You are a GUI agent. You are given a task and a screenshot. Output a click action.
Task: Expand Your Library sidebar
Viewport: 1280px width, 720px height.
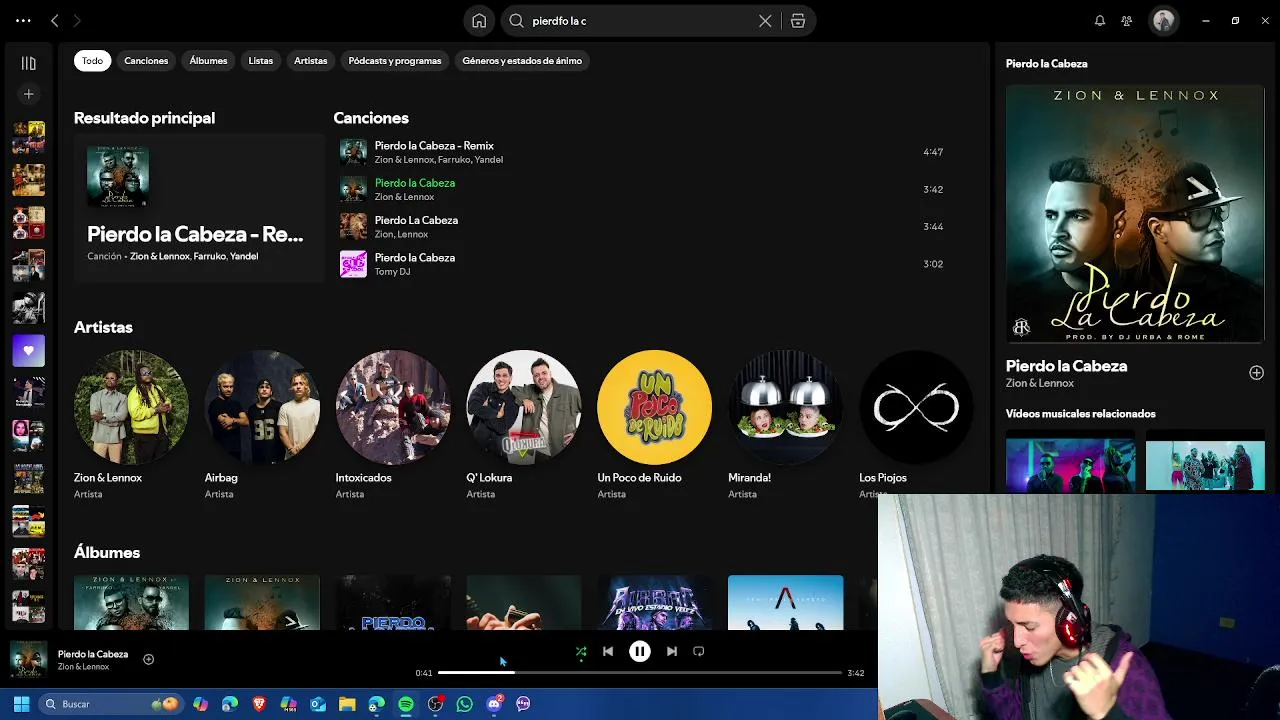click(x=28, y=63)
